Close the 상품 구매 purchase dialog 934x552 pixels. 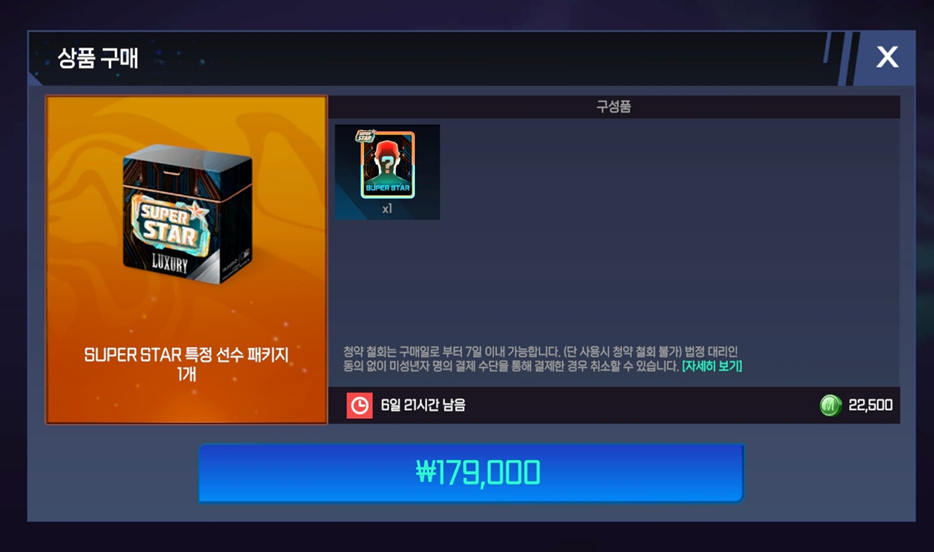pos(887,57)
